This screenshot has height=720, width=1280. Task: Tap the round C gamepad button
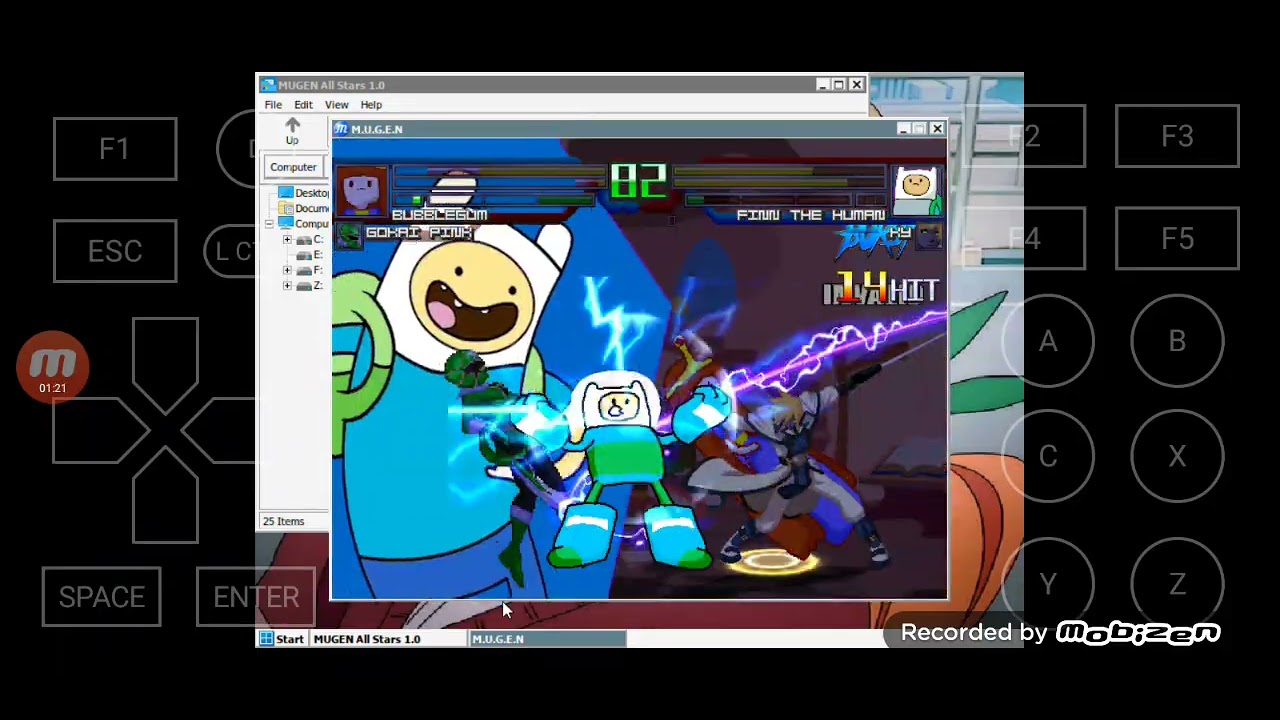(1047, 456)
